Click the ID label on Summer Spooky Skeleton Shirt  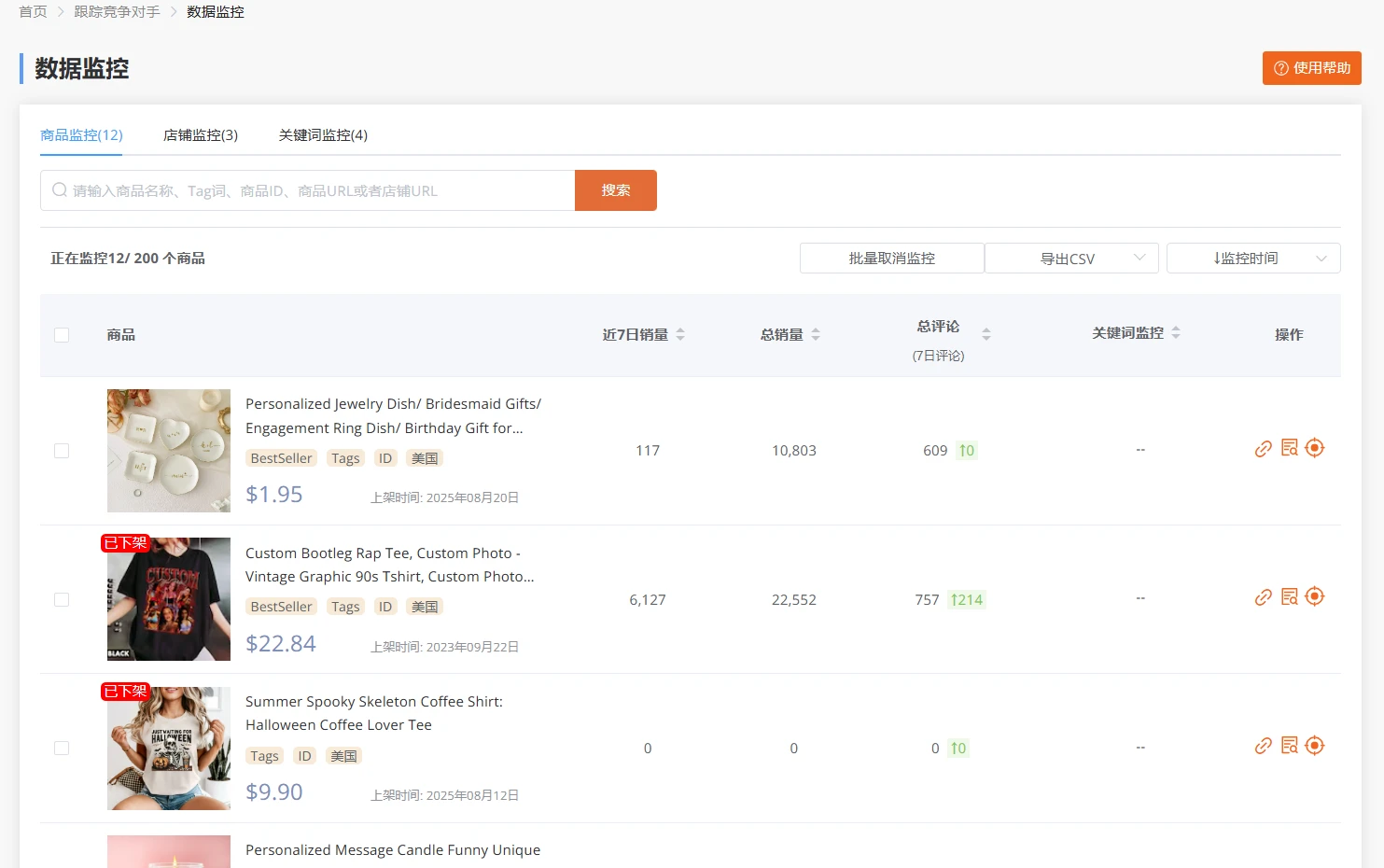pyautogui.click(x=304, y=756)
